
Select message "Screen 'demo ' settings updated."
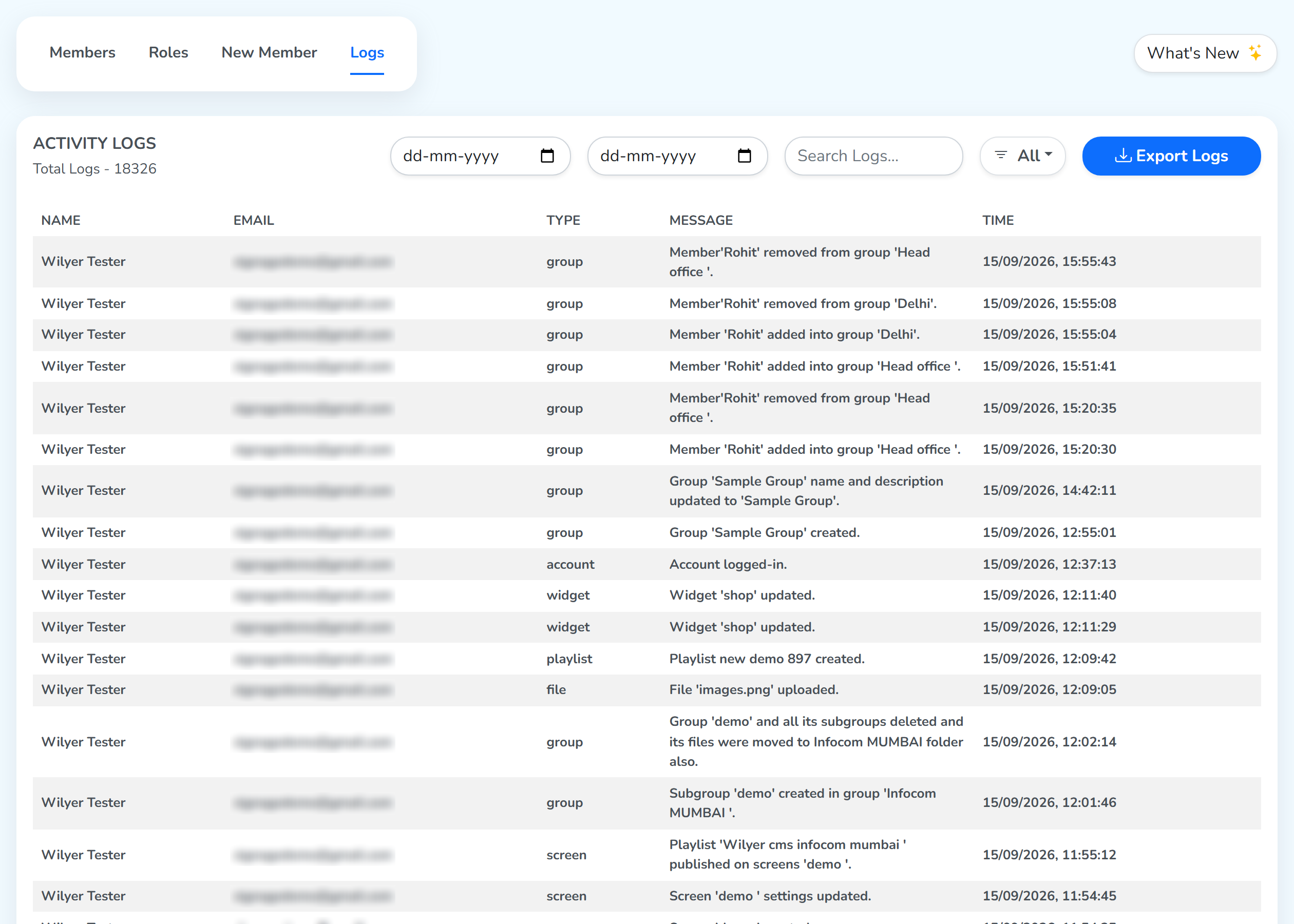[x=770, y=896]
